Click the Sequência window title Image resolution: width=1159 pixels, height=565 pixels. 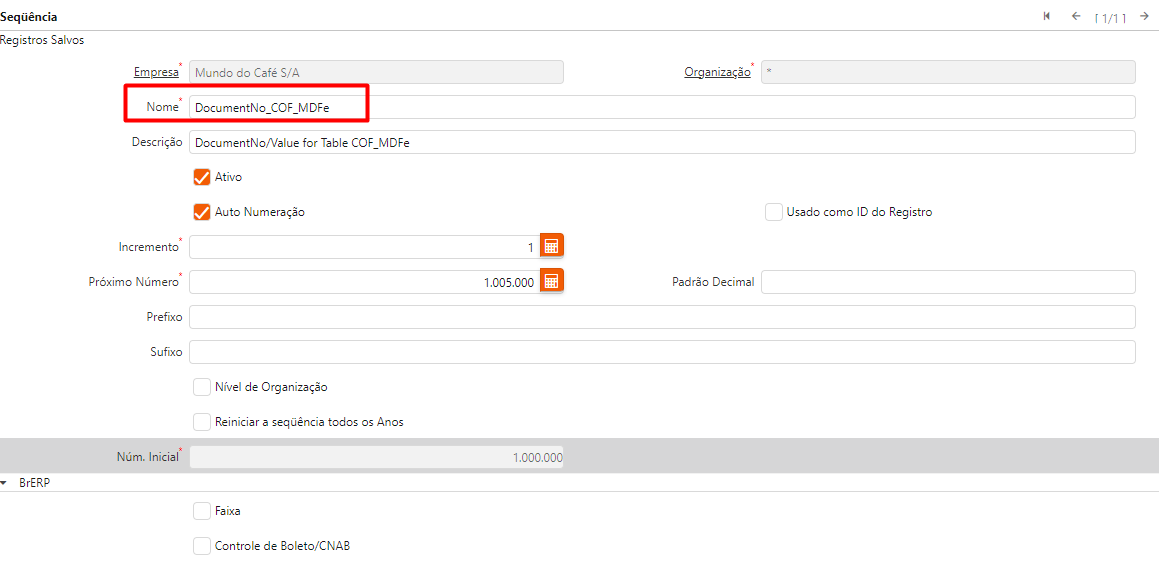[29, 16]
